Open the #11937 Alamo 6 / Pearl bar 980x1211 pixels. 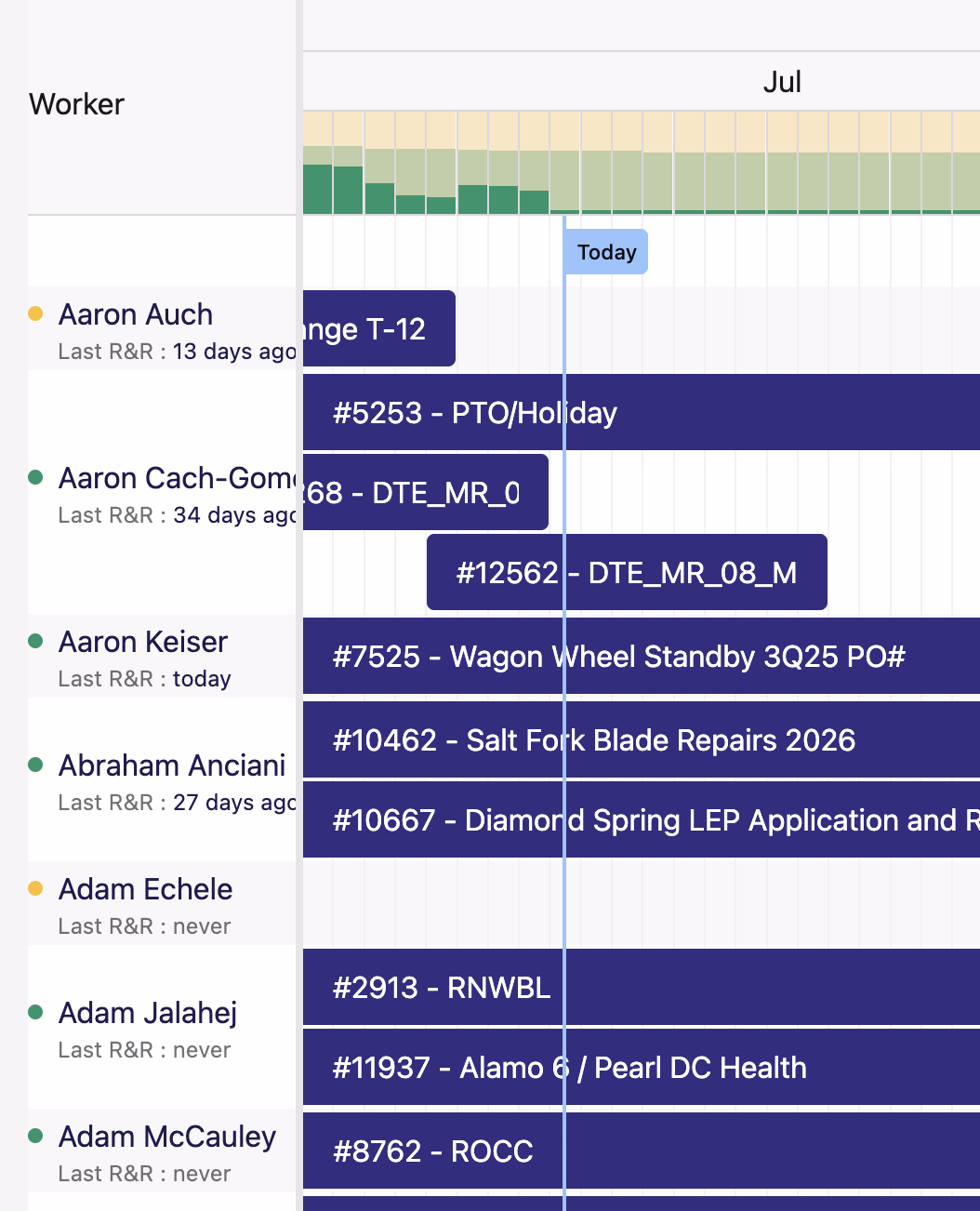(642, 1067)
